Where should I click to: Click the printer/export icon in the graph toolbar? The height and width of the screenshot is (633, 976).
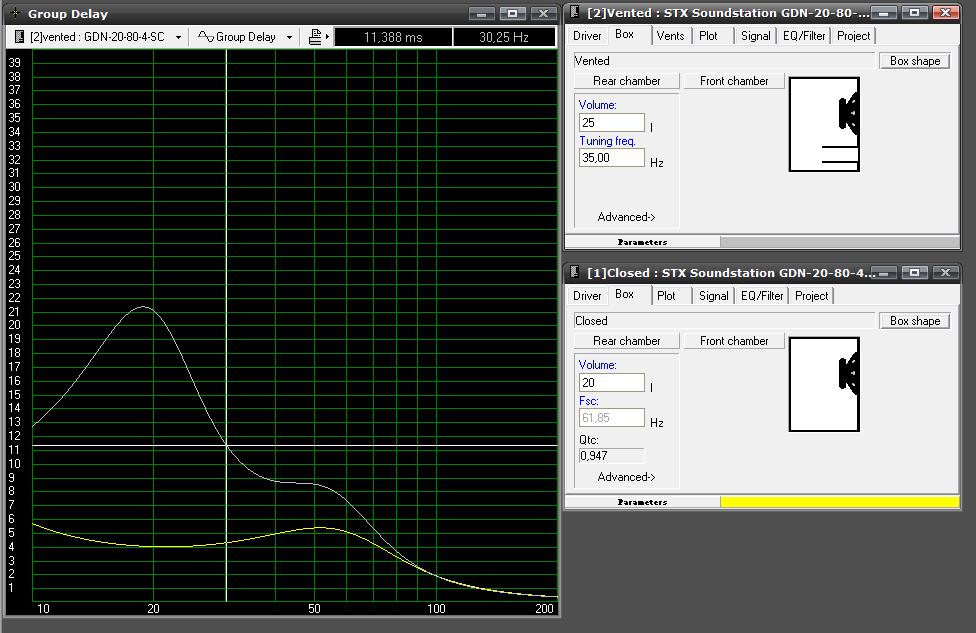316,37
